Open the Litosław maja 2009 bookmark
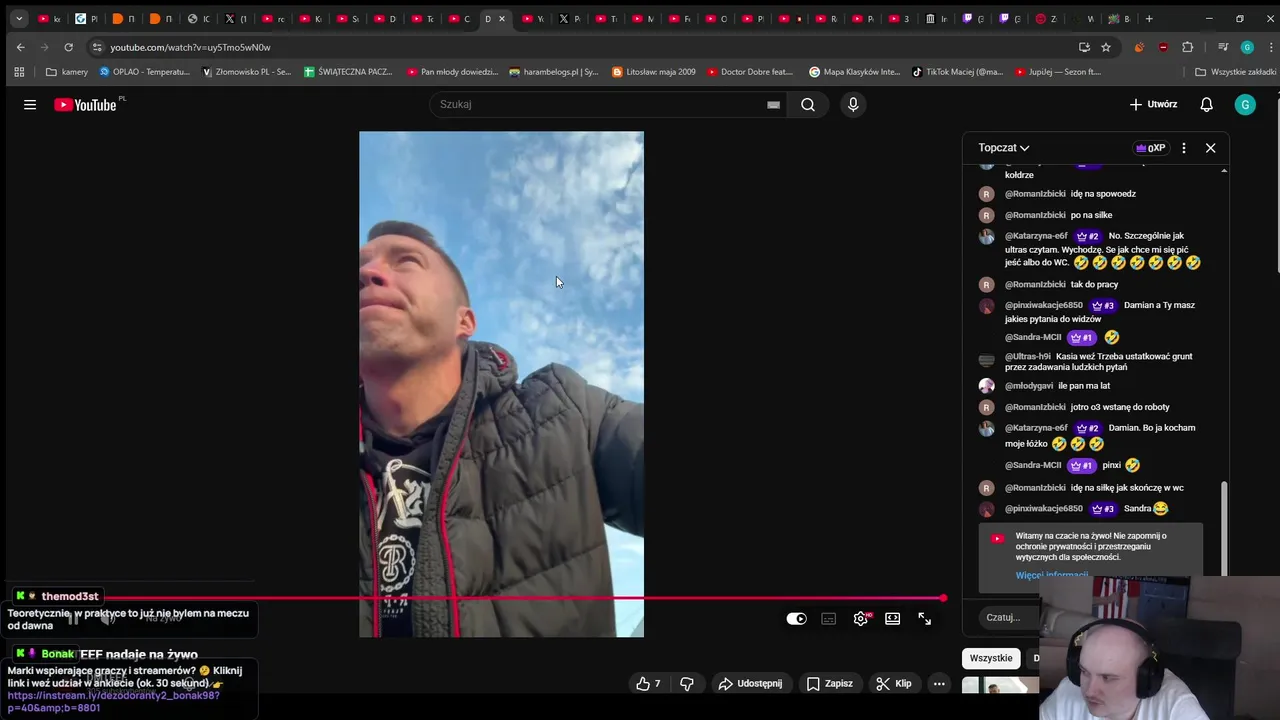 point(654,72)
